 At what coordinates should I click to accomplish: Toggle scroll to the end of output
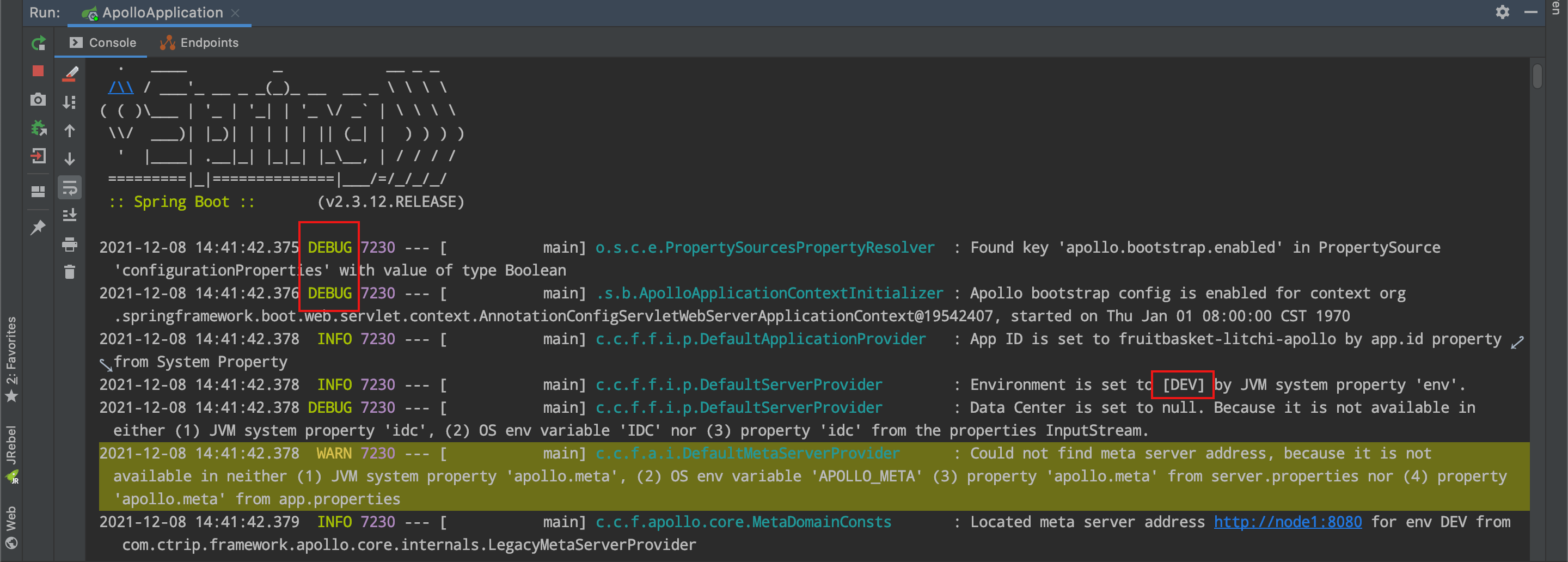(70, 215)
